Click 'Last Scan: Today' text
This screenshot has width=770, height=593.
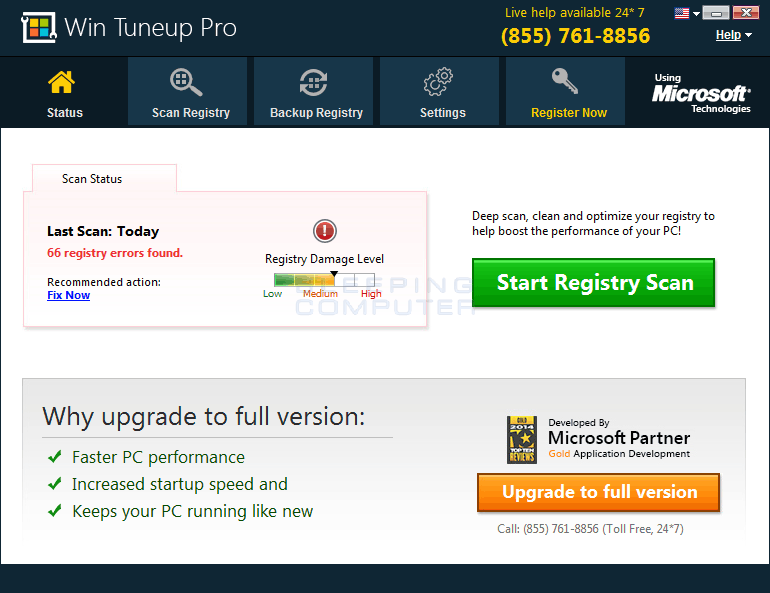103,231
